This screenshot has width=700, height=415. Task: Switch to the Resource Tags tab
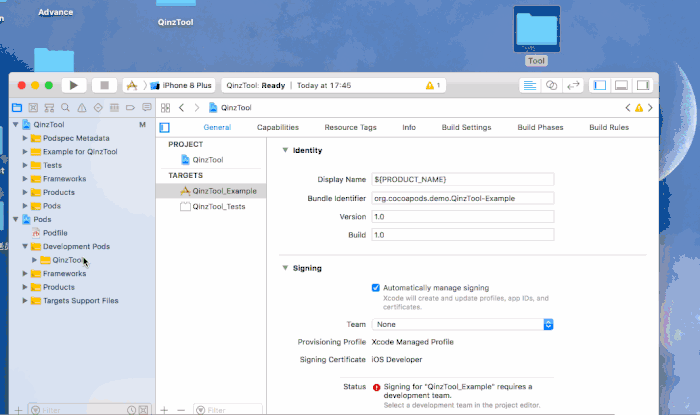[350, 127]
